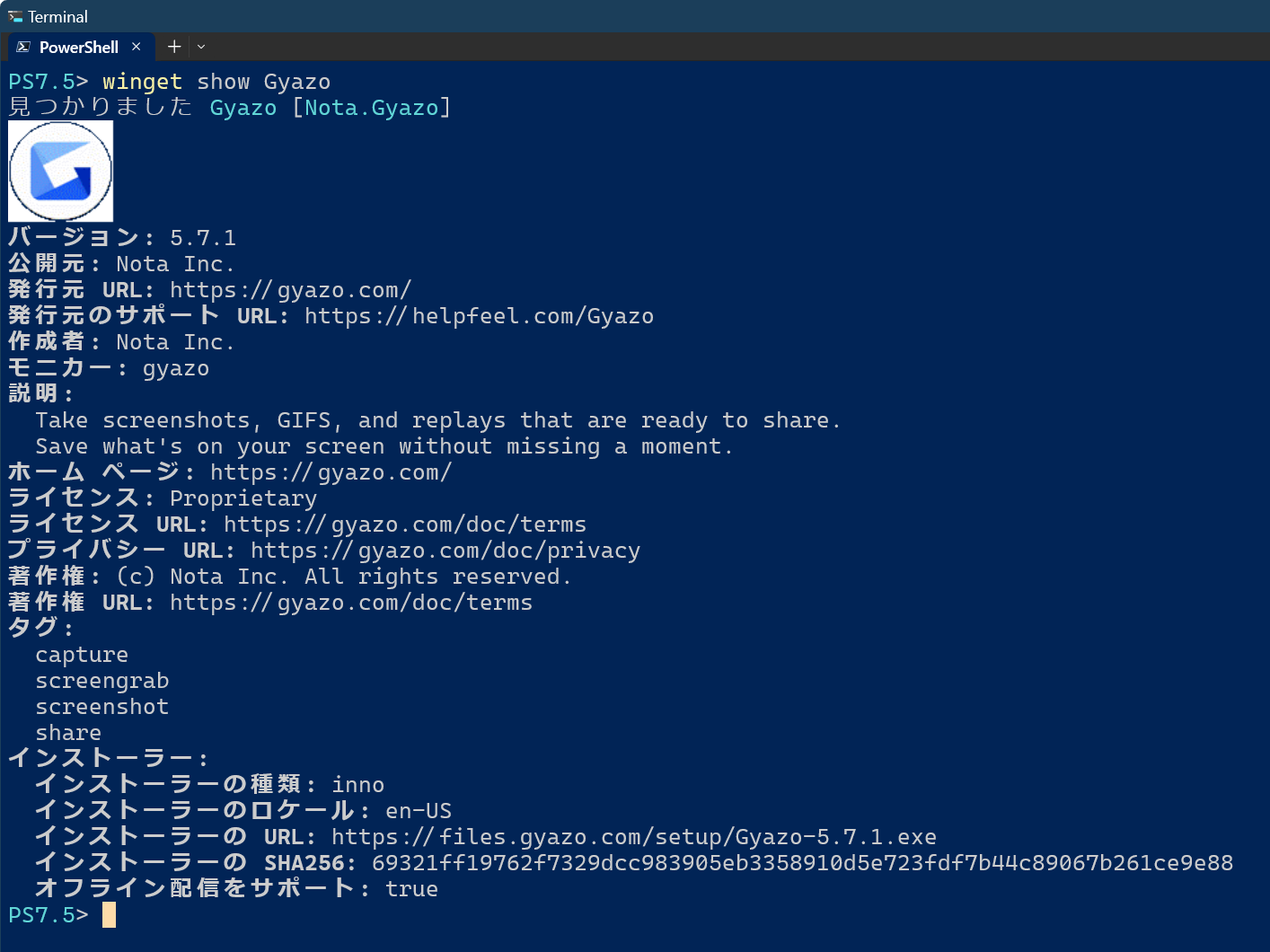Click the screenshot tag entry
The image size is (1270, 952).
101,707
